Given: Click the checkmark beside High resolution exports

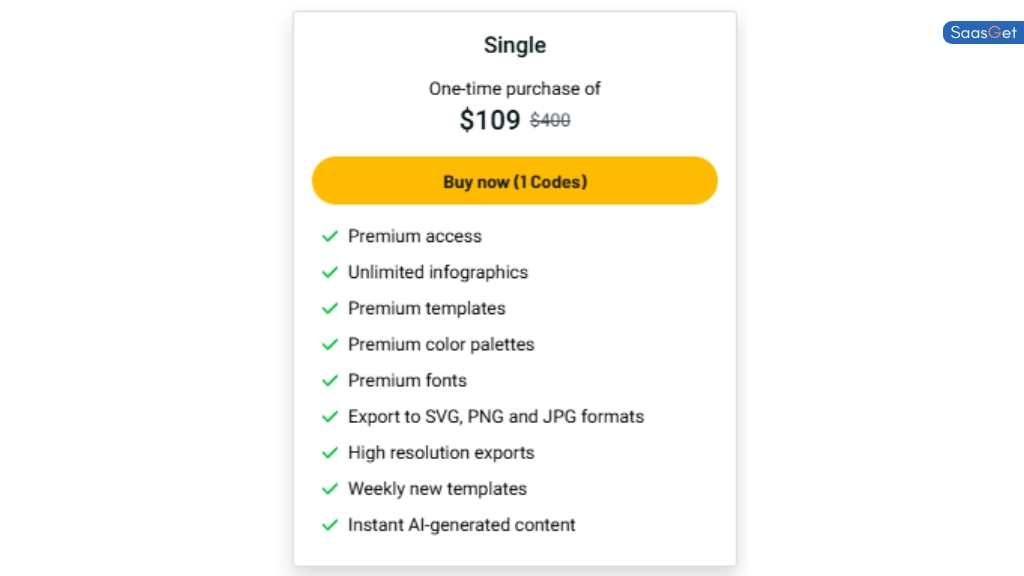Looking at the screenshot, I should click(x=330, y=452).
